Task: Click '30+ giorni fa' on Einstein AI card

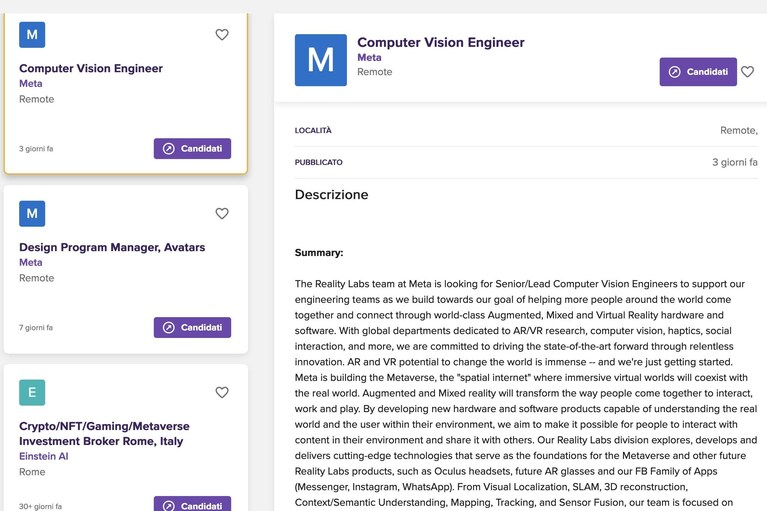Action: (41, 507)
